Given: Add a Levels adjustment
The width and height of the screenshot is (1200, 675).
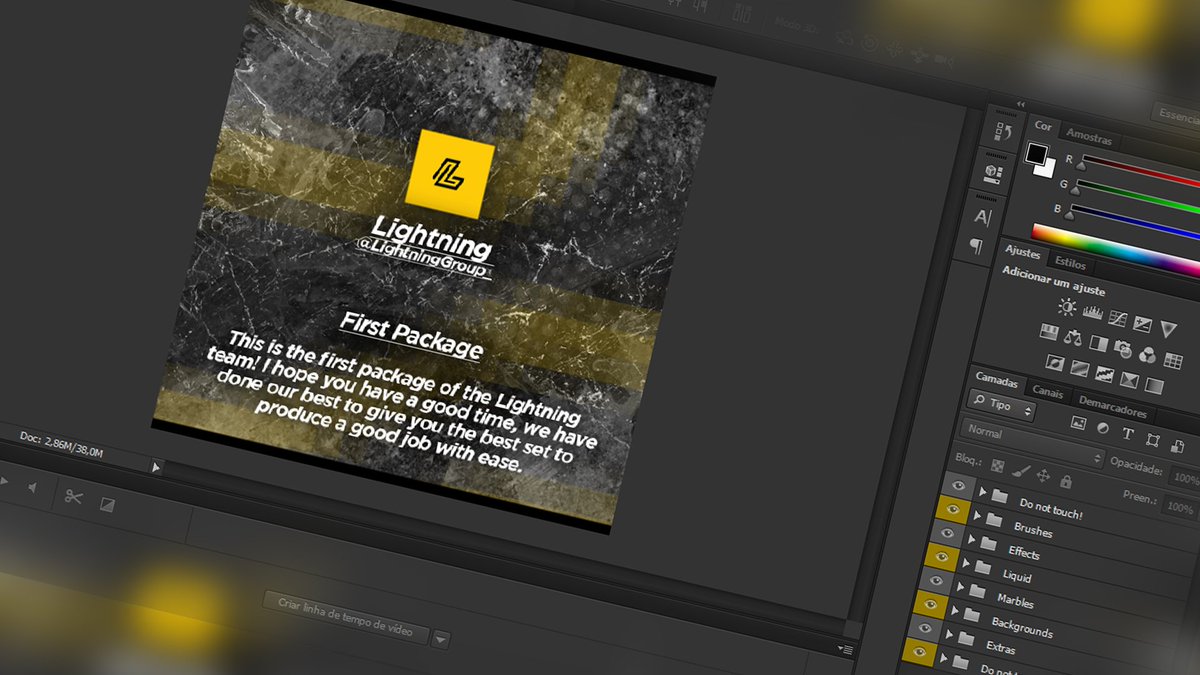Looking at the screenshot, I should (1092, 314).
